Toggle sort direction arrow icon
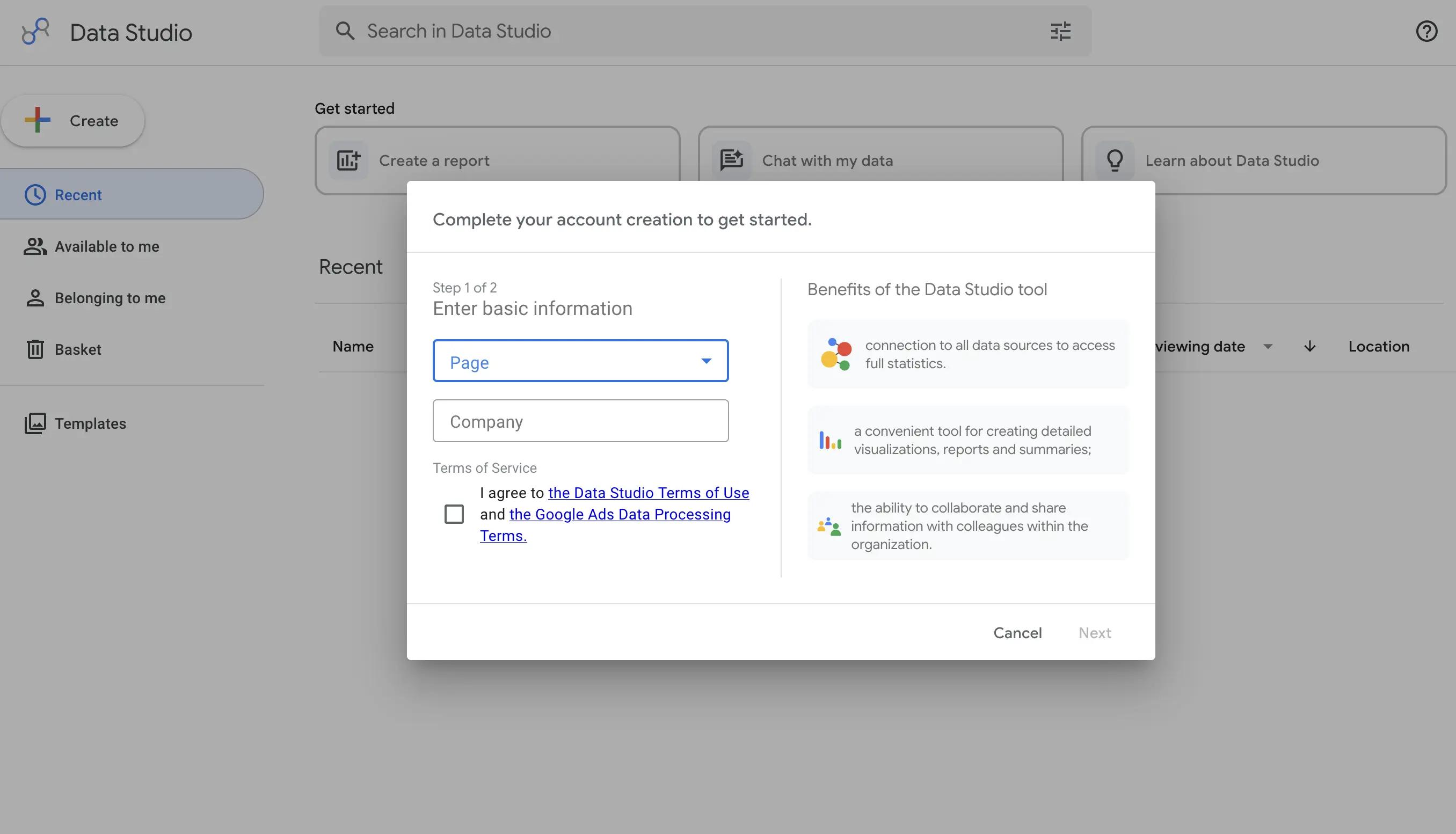 [1309, 347]
